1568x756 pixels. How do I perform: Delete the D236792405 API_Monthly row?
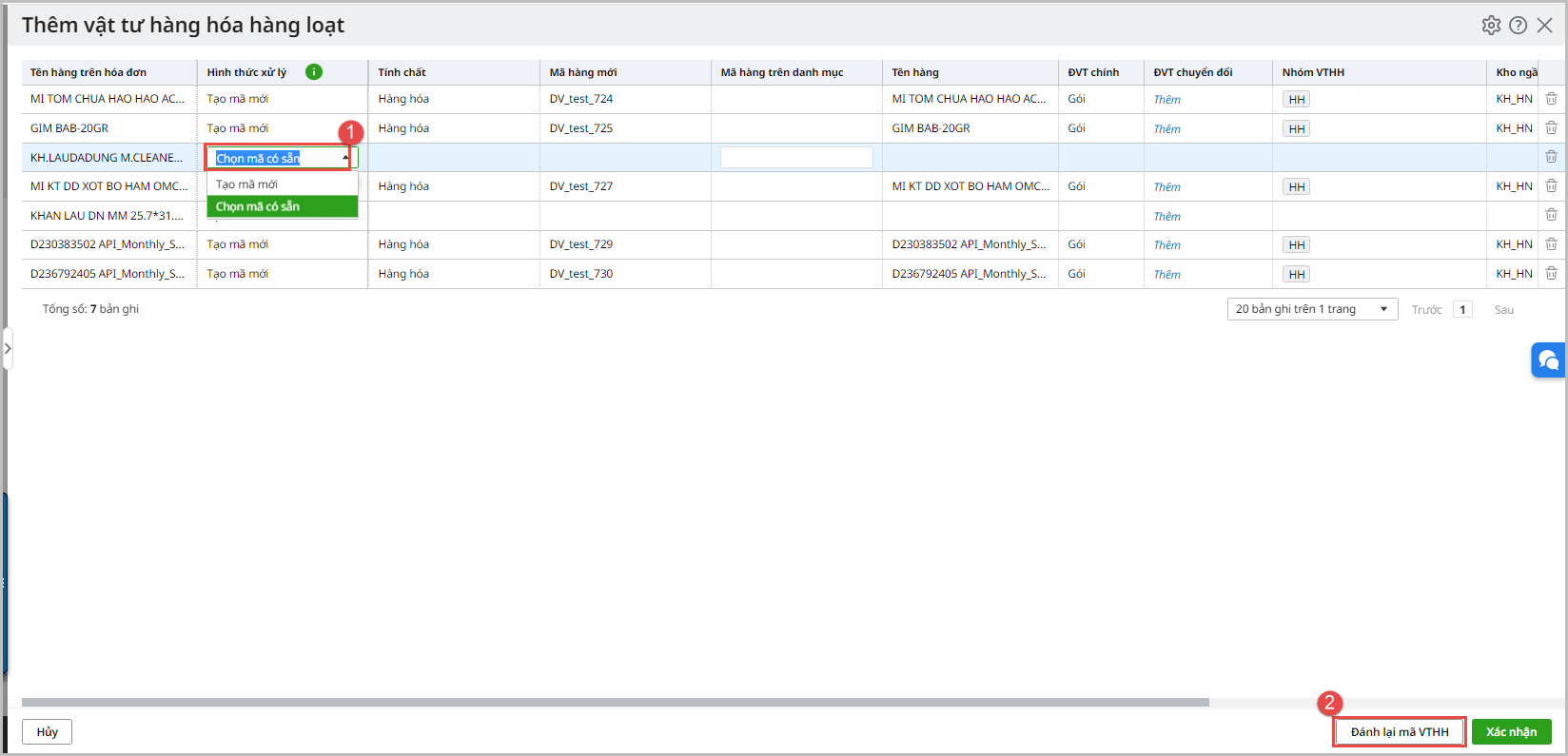click(x=1551, y=274)
